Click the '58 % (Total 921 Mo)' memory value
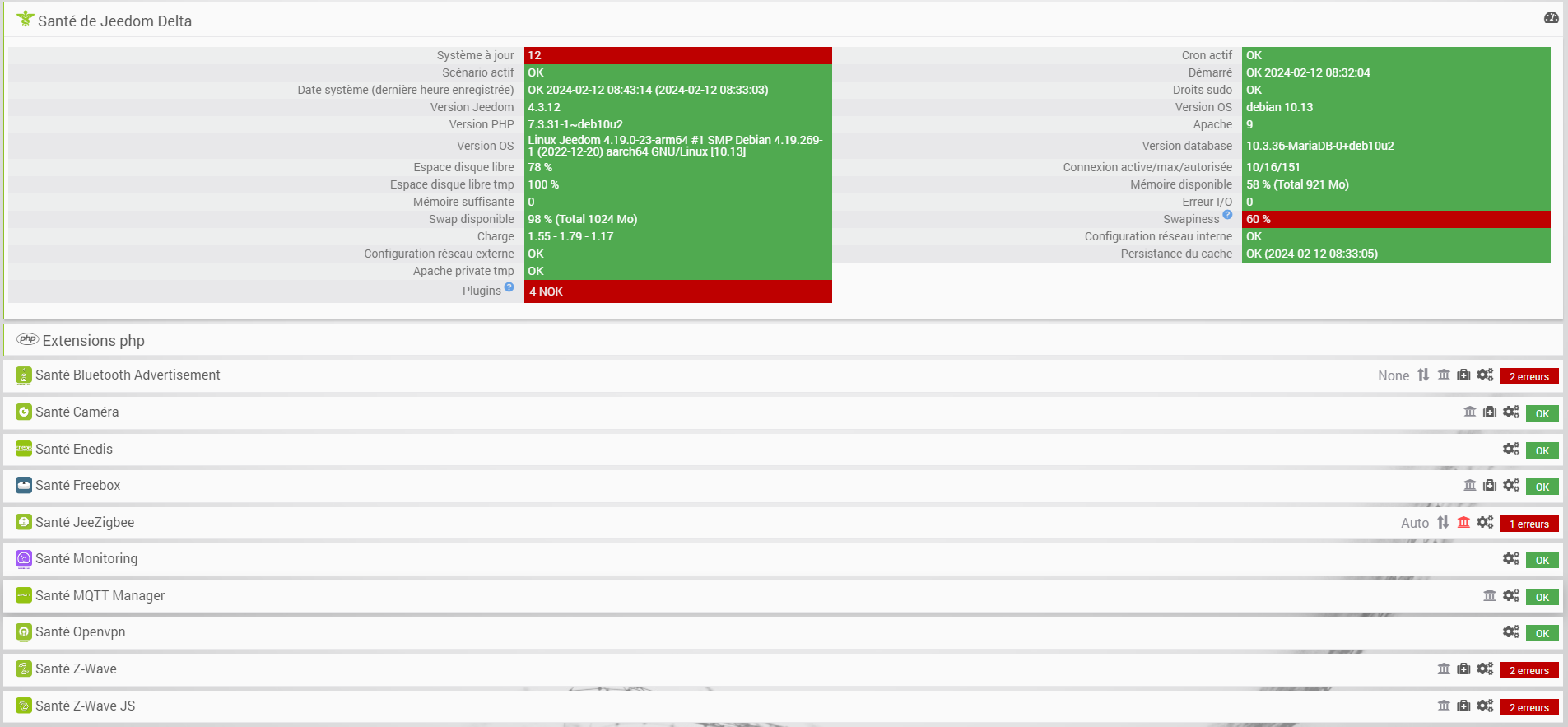This screenshot has width=1568, height=727. [1297, 184]
